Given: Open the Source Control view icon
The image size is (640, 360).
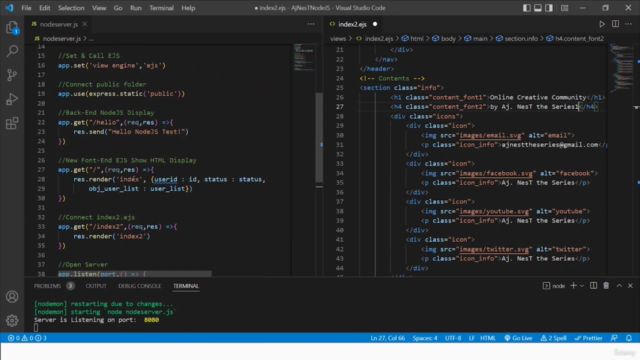Looking at the screenshot, I should pyautogui.click(x=12, y=75).
